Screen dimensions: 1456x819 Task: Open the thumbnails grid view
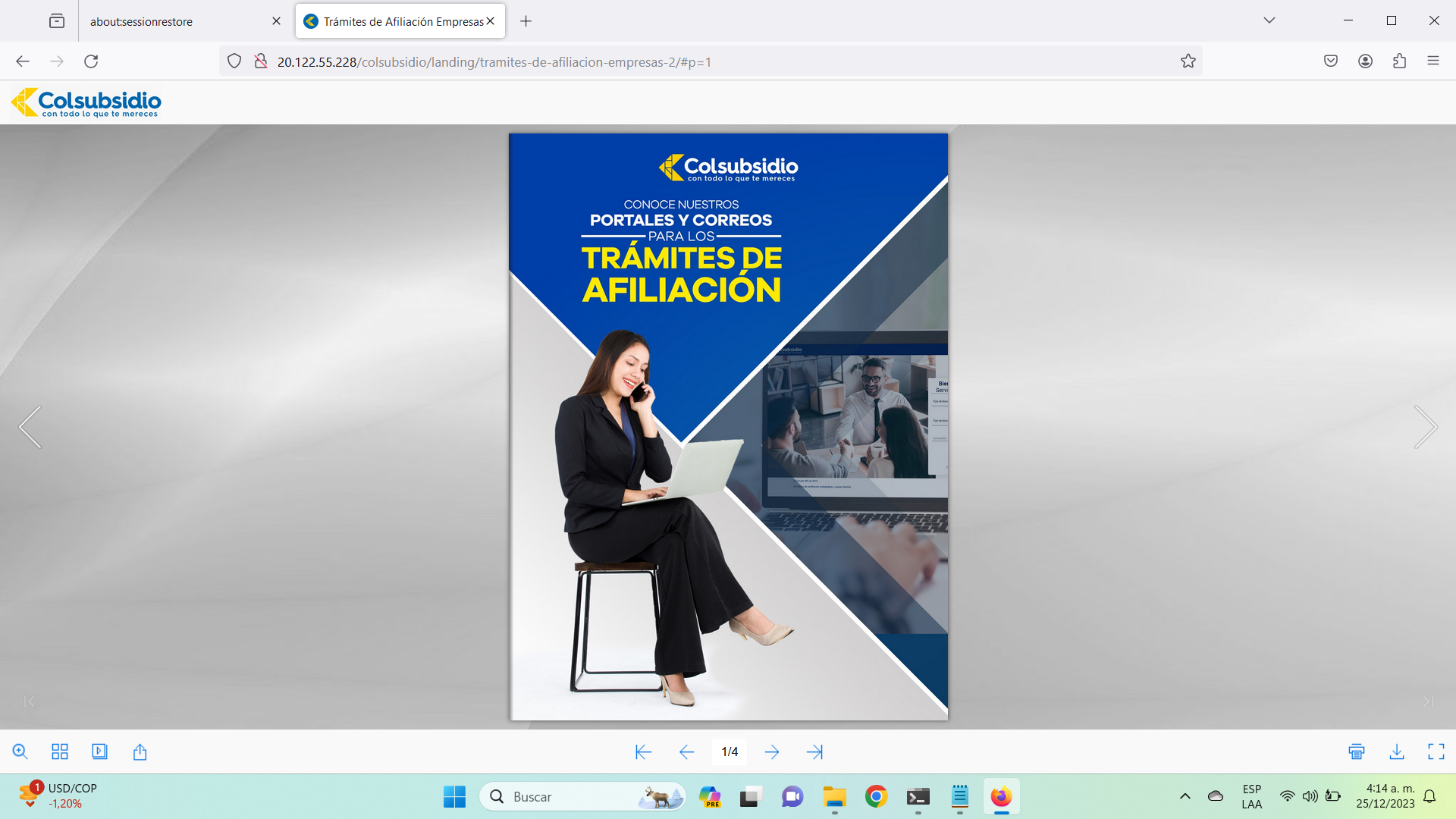tap(60, 752)
